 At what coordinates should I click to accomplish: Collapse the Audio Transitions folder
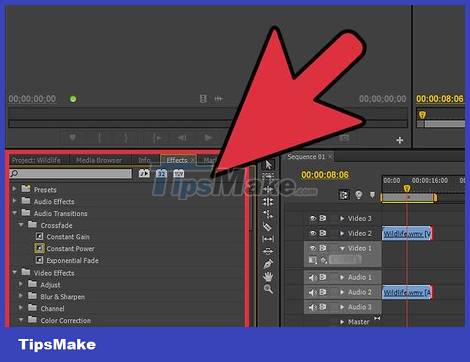(x=14, y=213)
